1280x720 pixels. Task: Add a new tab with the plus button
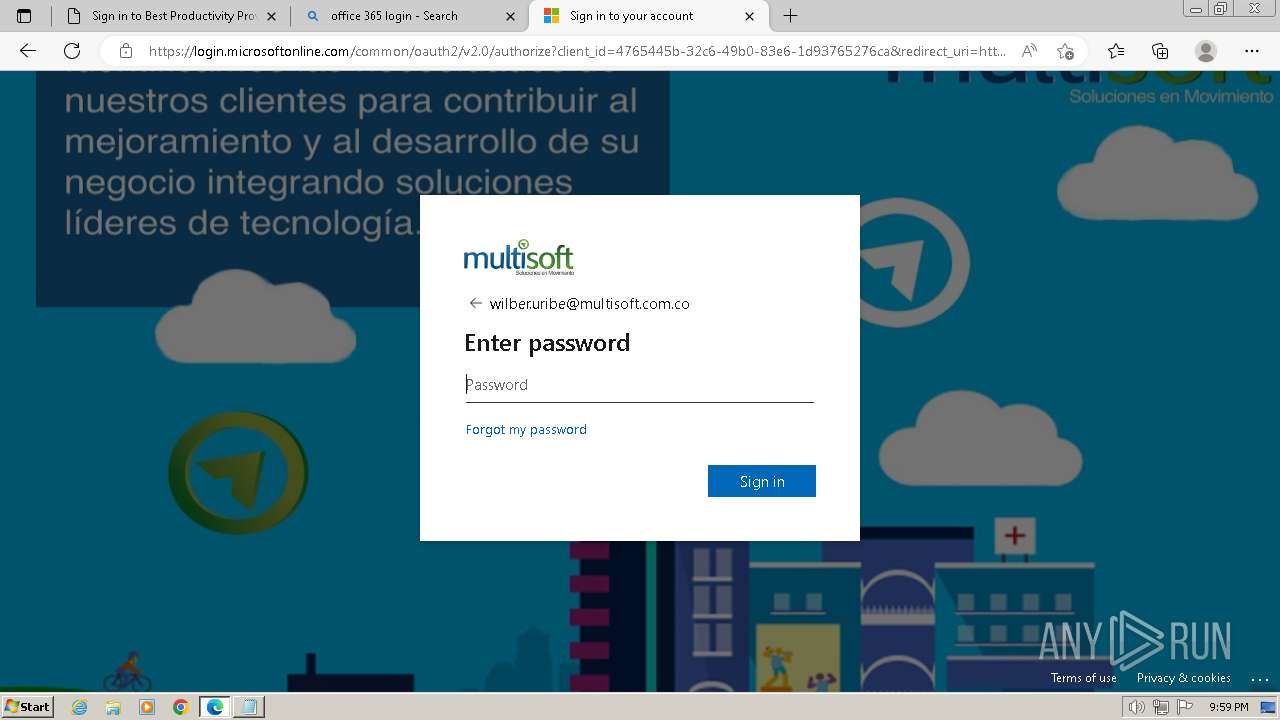(x=790, y=16)
